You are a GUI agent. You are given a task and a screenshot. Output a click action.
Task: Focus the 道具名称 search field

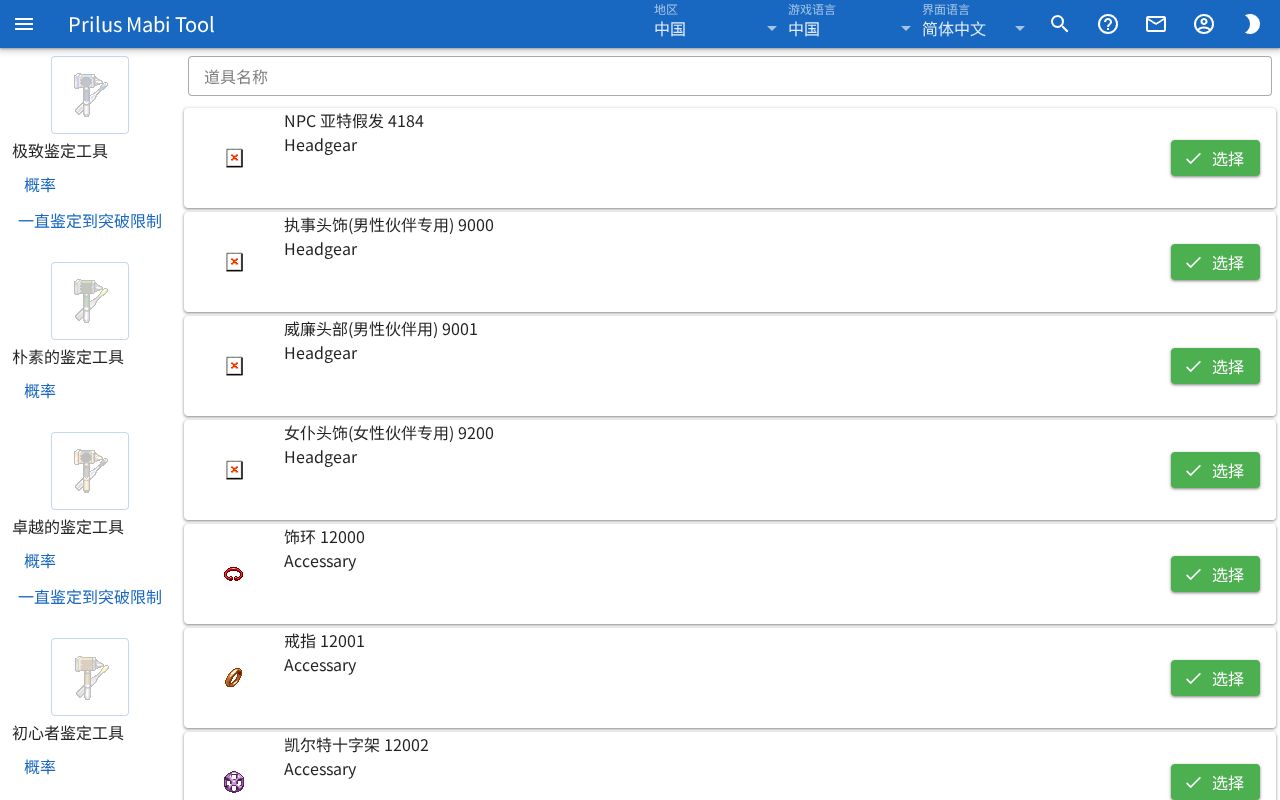(730, 76)
